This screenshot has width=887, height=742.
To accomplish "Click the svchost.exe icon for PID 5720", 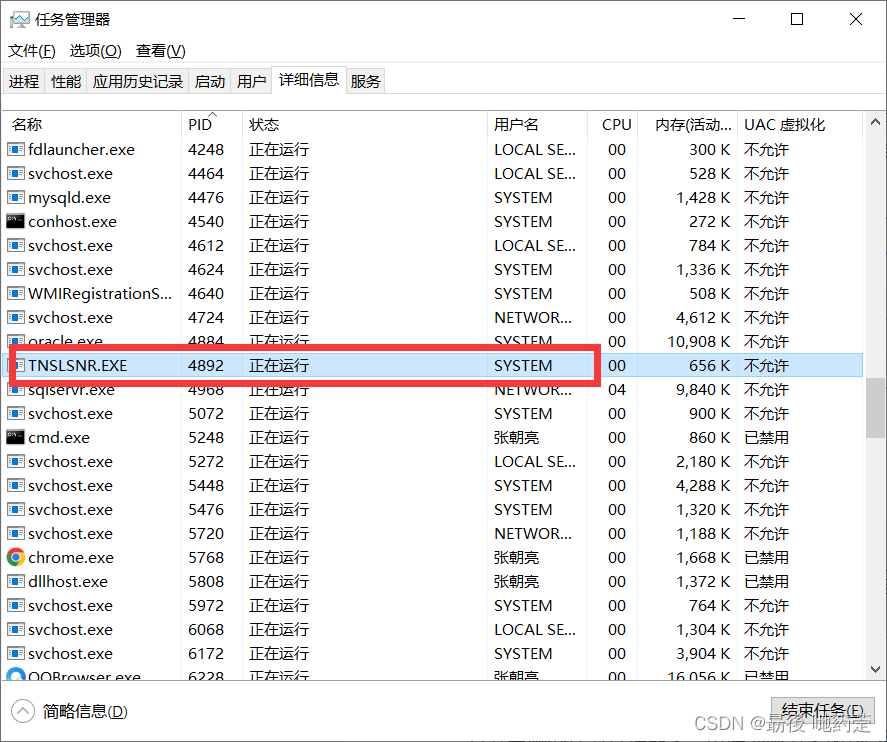I will pos(15,533).
